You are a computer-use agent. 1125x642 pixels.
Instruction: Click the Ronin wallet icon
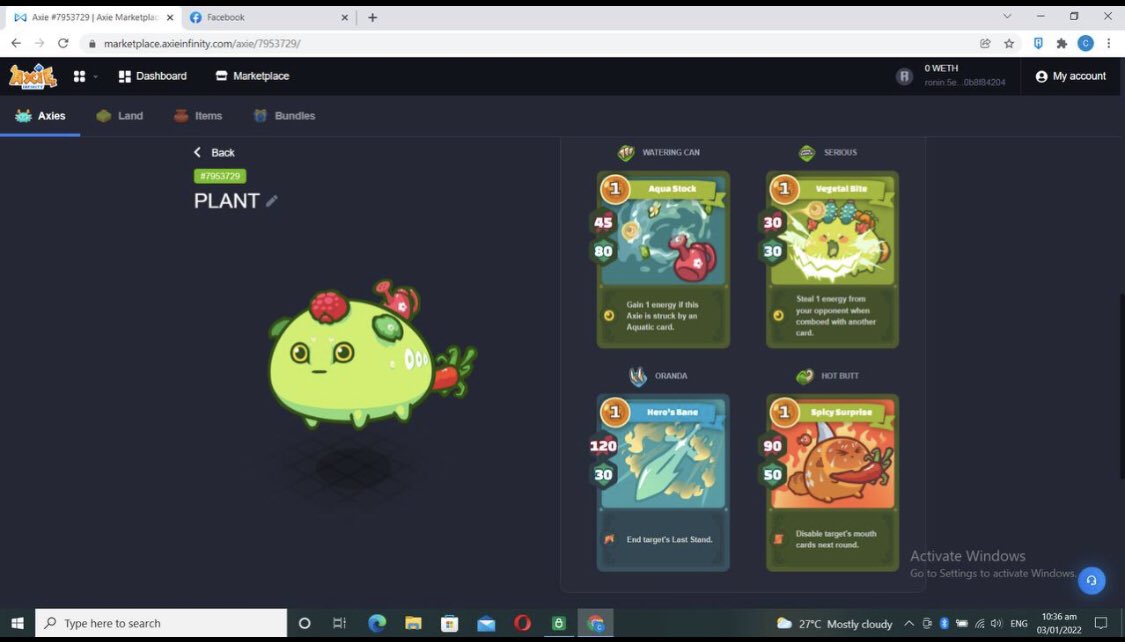pos(904,76)
